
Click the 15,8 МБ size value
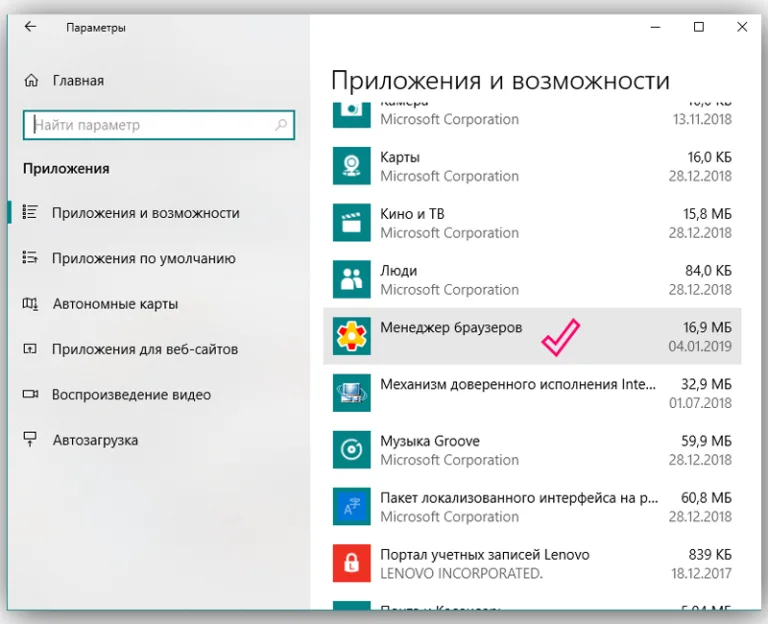(x=707, y=214)
